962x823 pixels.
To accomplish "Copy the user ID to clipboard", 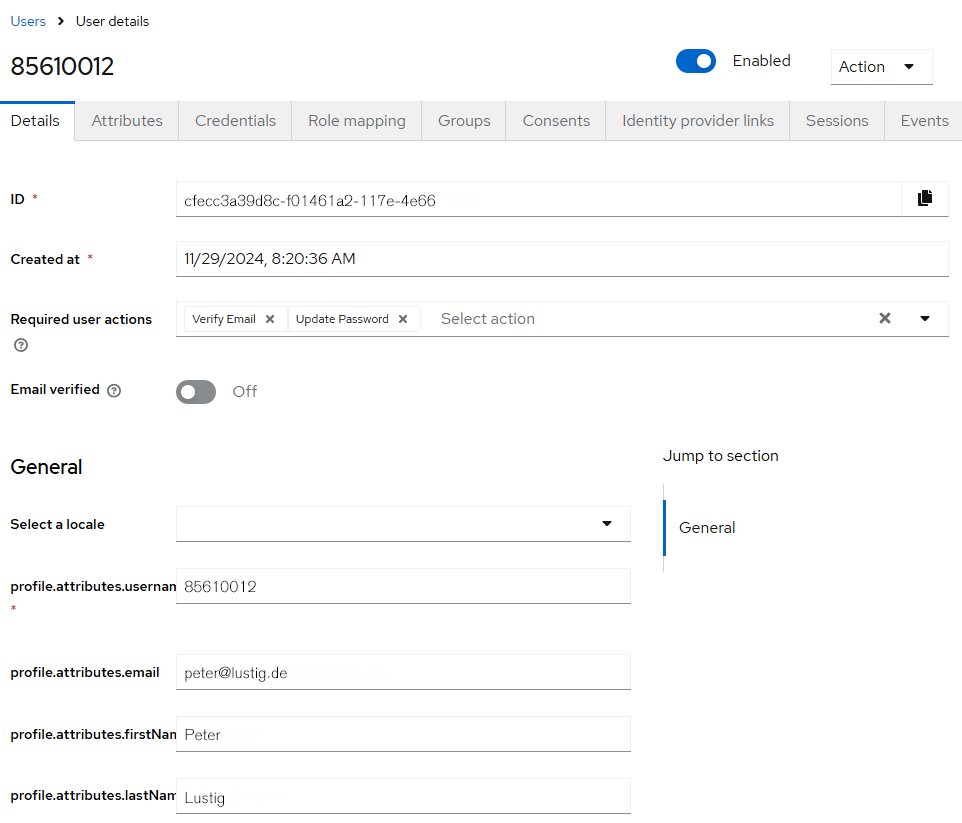I will [925, 198].
